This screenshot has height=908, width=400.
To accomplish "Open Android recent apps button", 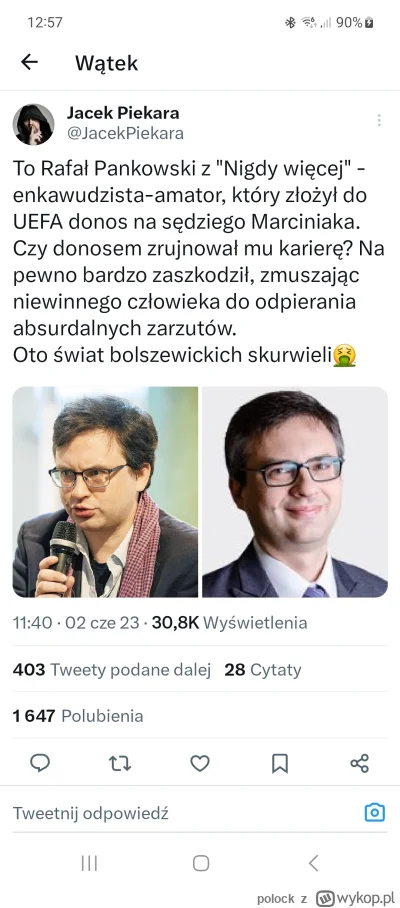I will click(89, 864).
